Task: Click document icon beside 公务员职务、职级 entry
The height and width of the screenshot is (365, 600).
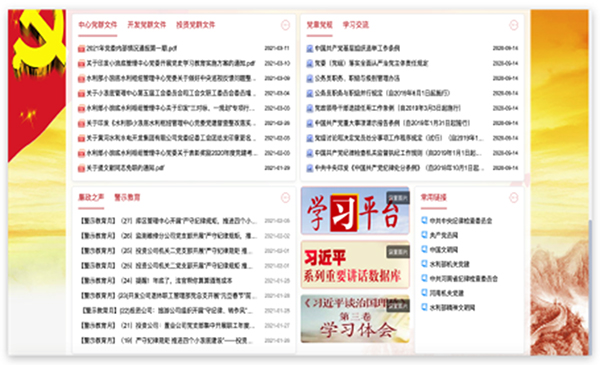Action: [310, 78]
